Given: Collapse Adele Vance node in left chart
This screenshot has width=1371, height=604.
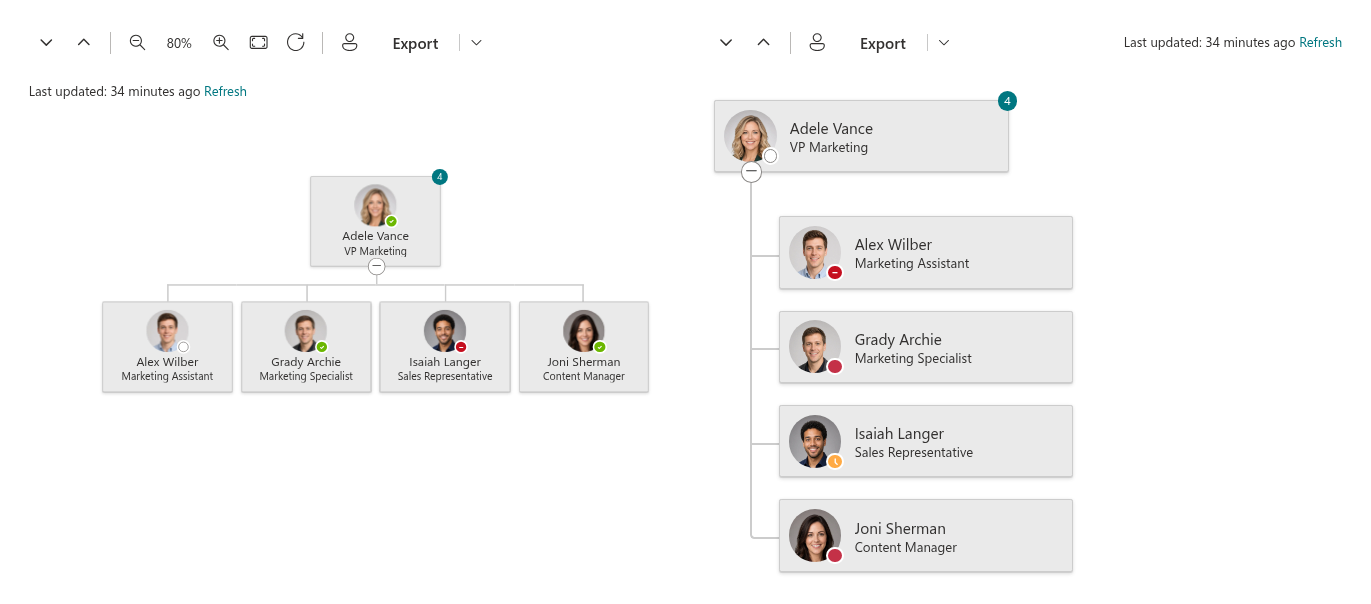Looking at the screenshot, I should 376,266.
